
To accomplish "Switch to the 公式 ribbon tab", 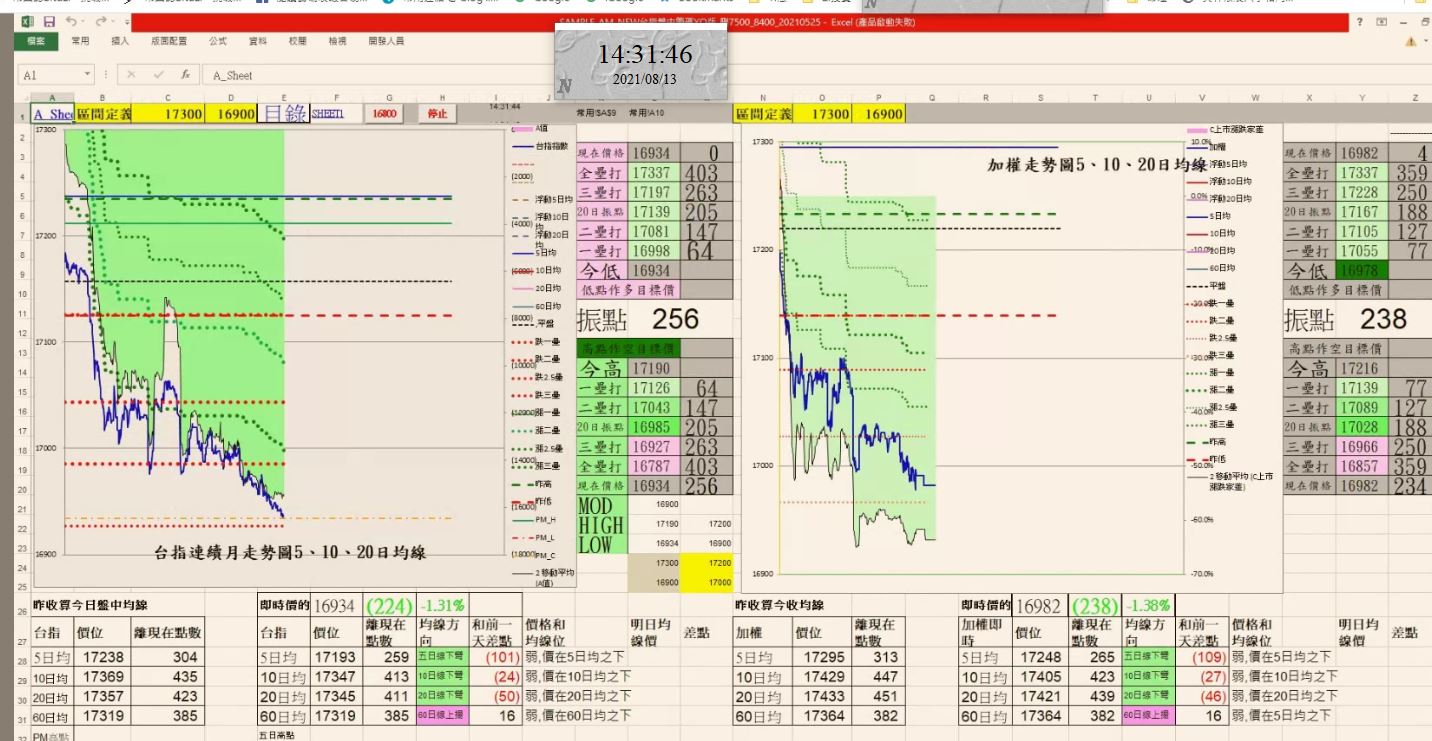I will click(217, 41).
